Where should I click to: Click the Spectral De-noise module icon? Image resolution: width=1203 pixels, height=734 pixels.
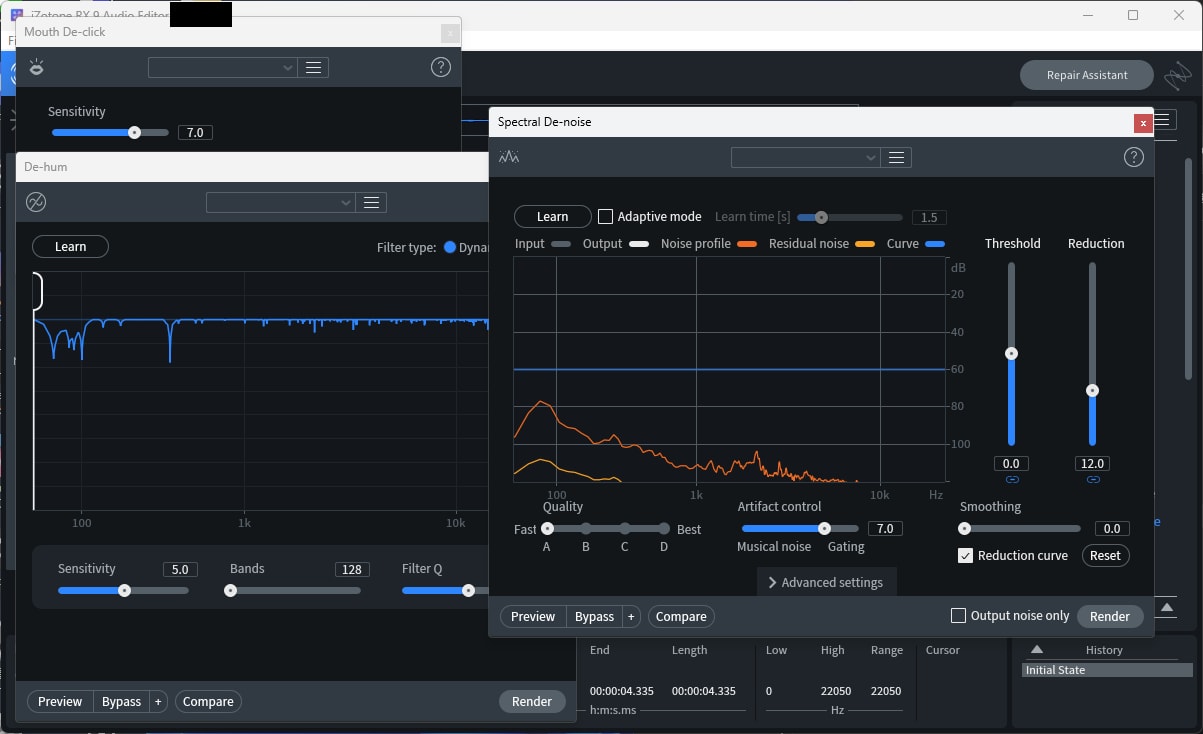click(x=509, y=157)
